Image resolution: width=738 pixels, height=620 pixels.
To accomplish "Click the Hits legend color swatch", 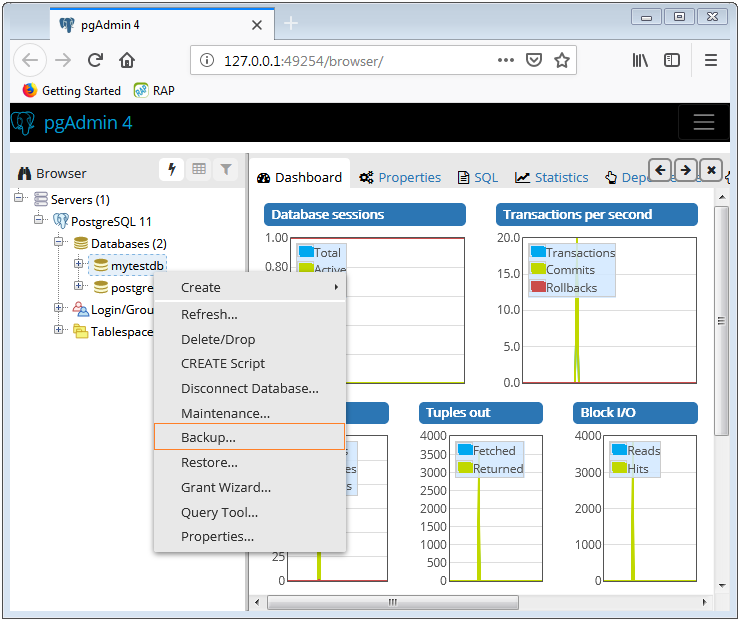I will pyautogui.click(x=619, y=467).
